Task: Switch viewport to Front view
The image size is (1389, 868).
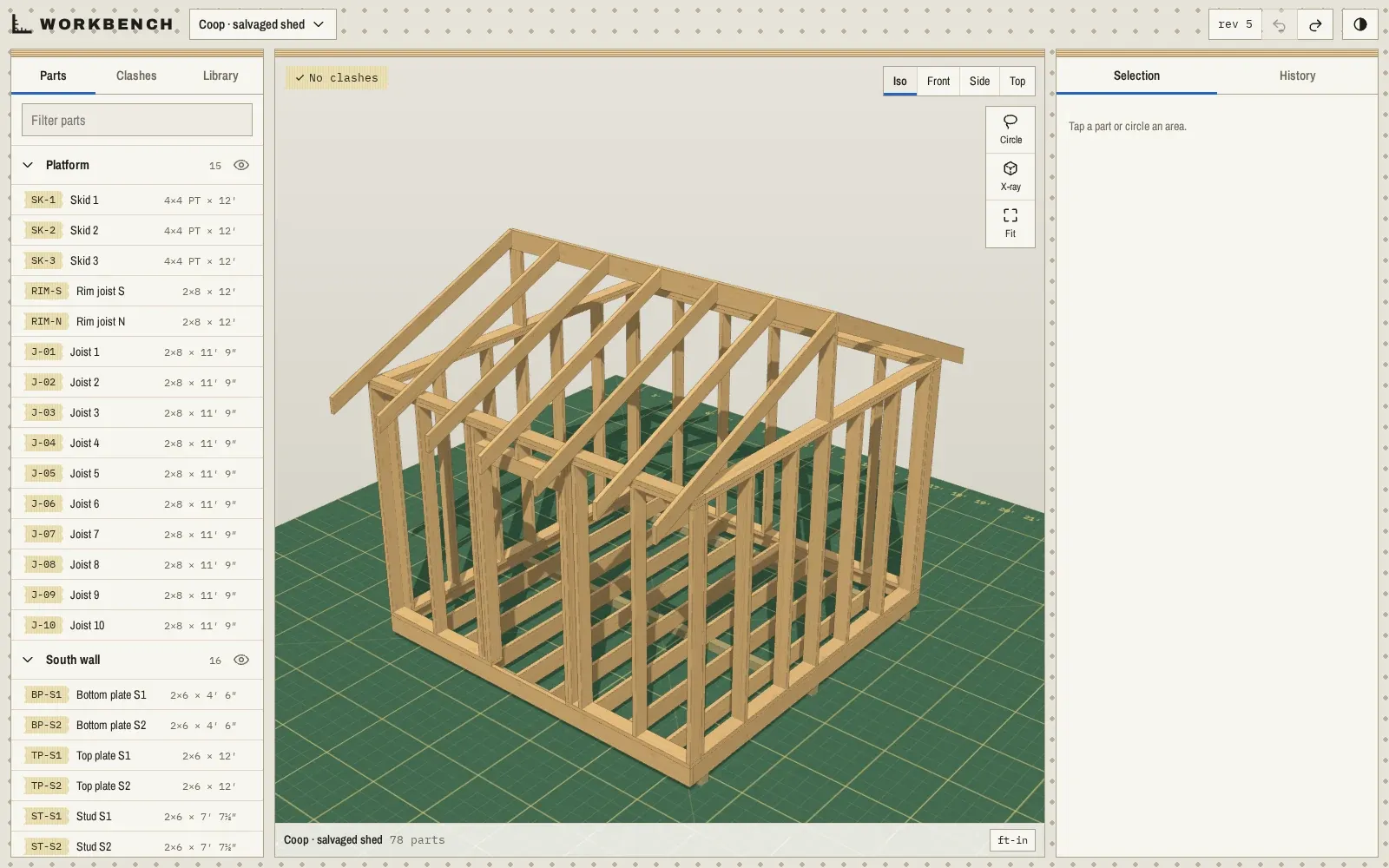Action: coord(938,81)
